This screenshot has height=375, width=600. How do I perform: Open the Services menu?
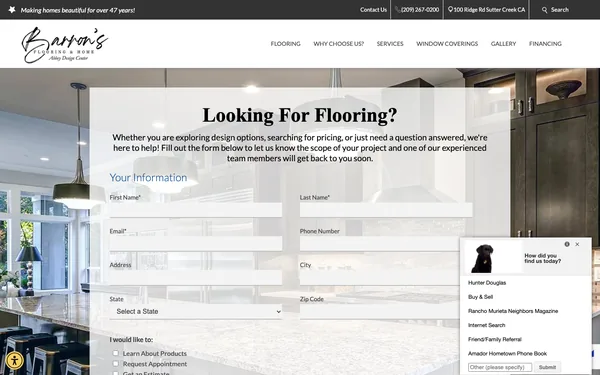[x=390, y=44]
